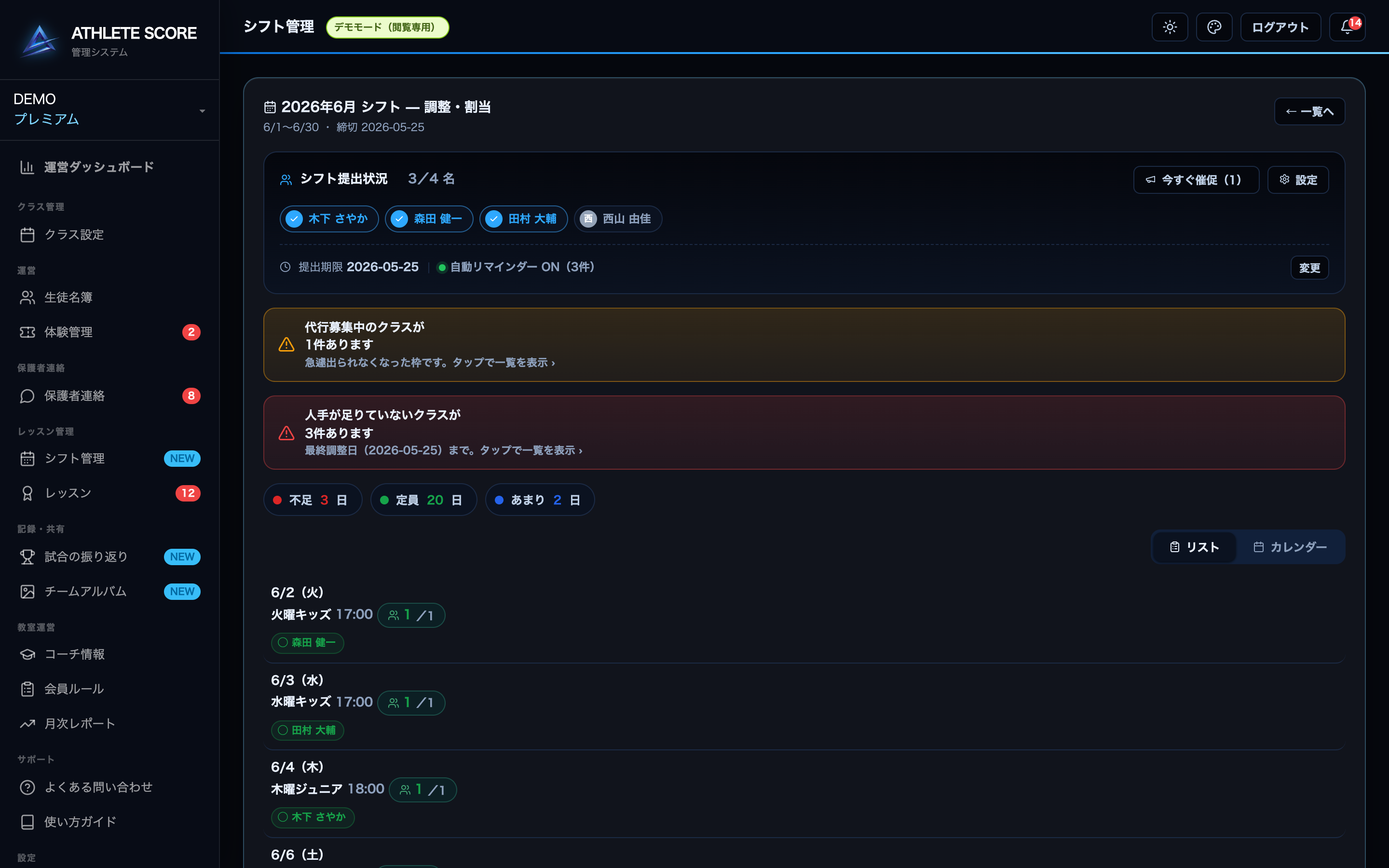Click the 6/6（土）date heading
1389x868 pixels.
point(297,855)
